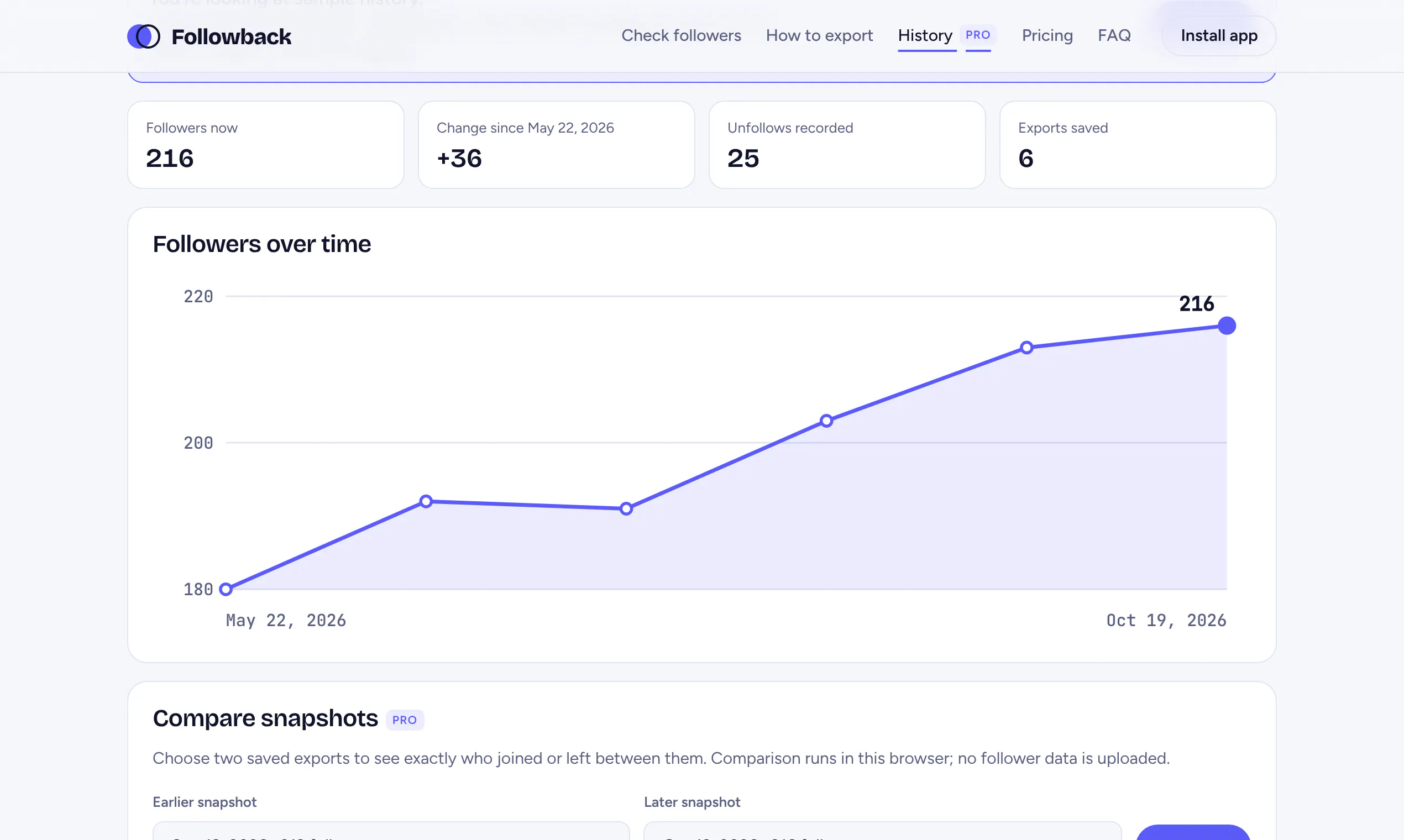Select the chart data point near 213
This screenshot has height=840, width=1404.
click(1026, 348)
